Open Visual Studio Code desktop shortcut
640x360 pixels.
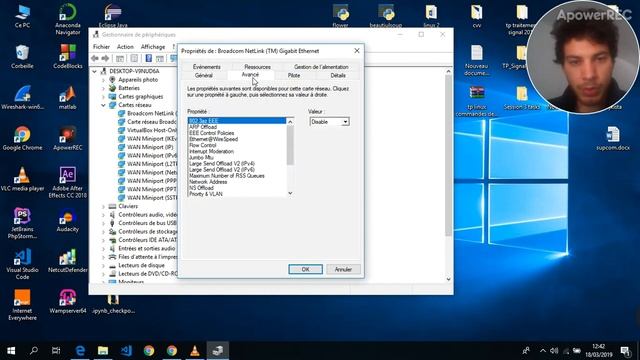[x=22, y=264]
